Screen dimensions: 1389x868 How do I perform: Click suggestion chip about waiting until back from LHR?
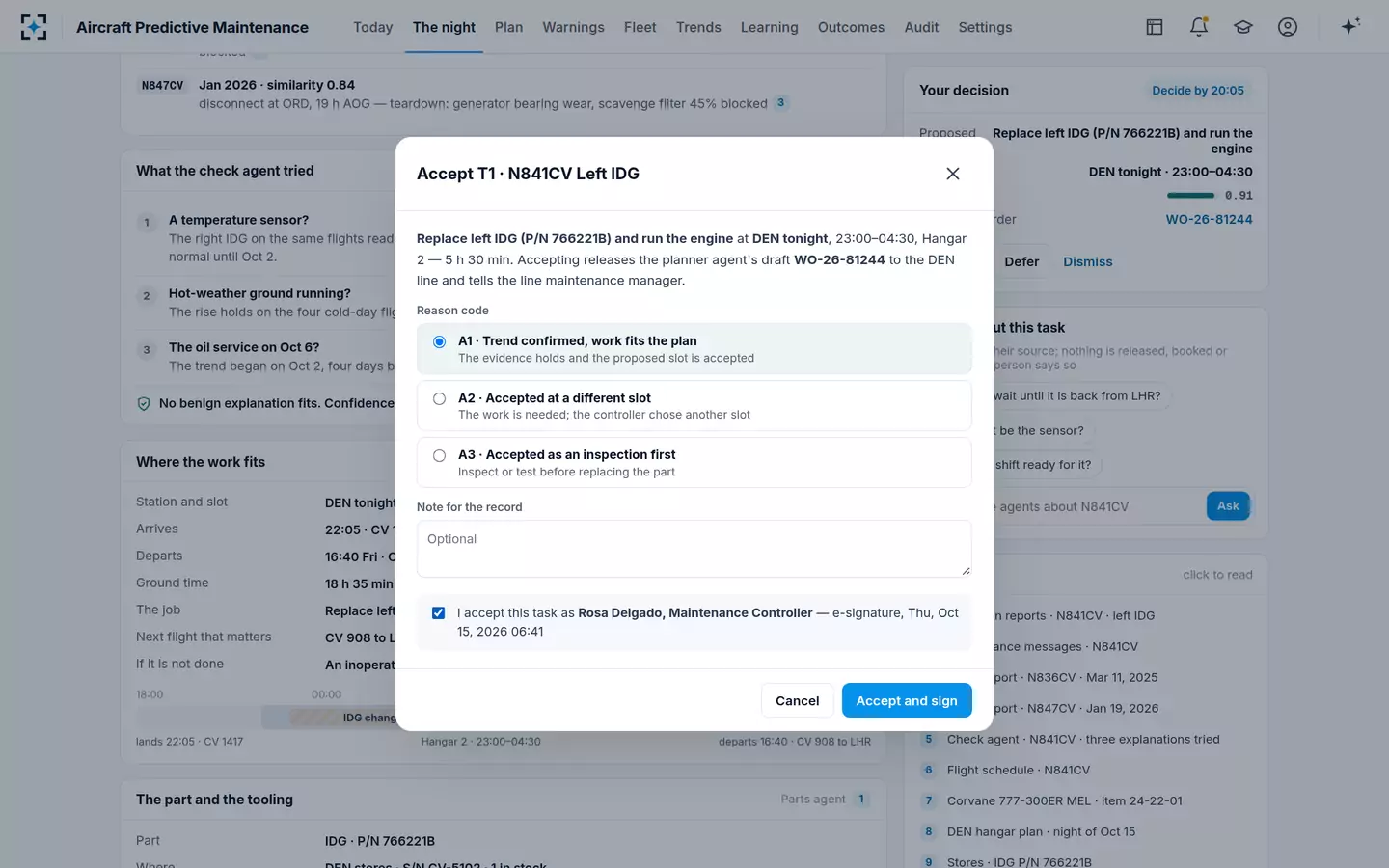click(x=1080, y=395)
